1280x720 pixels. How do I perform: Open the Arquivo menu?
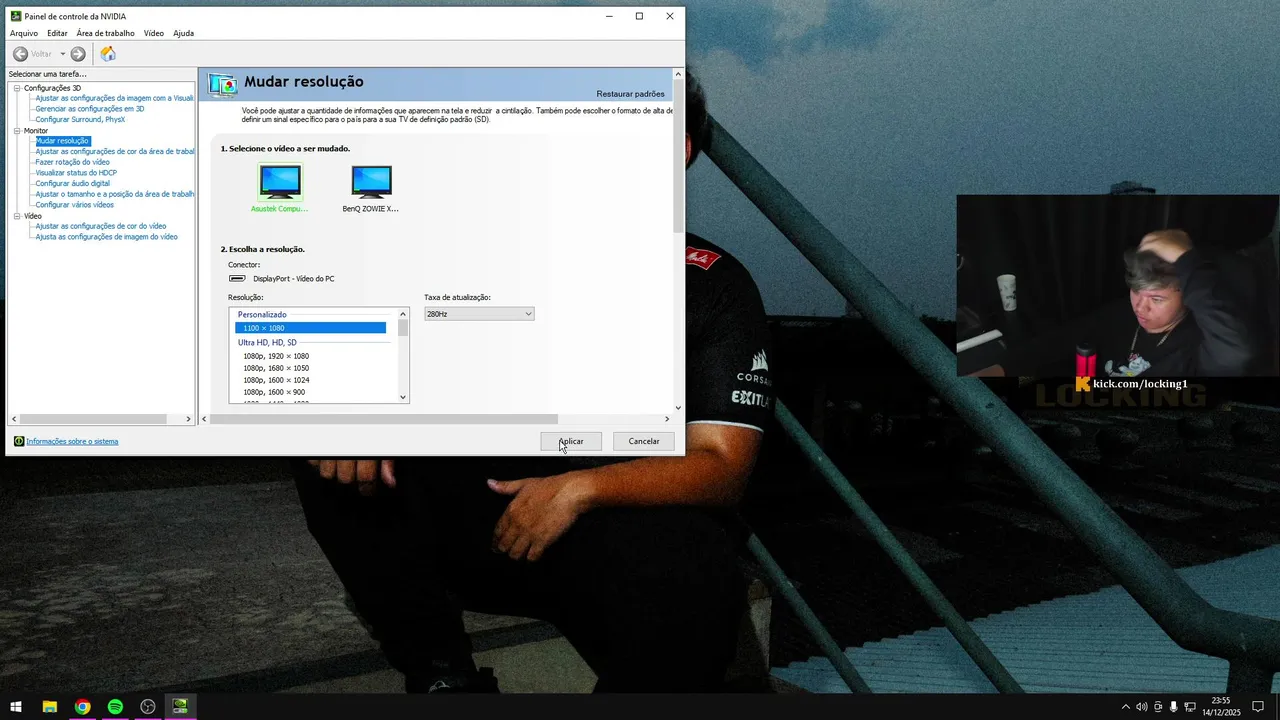24,33
